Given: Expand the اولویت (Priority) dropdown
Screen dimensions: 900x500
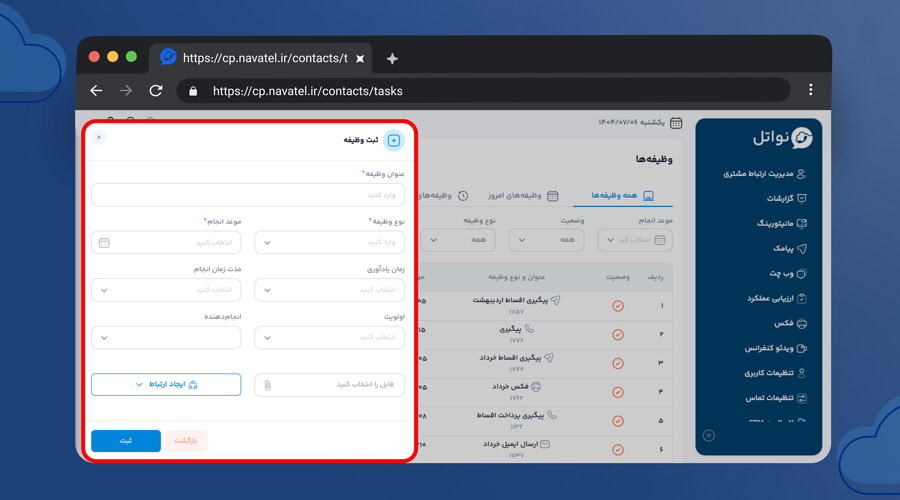Looking at the screenshot, I should tap(329, 338).
